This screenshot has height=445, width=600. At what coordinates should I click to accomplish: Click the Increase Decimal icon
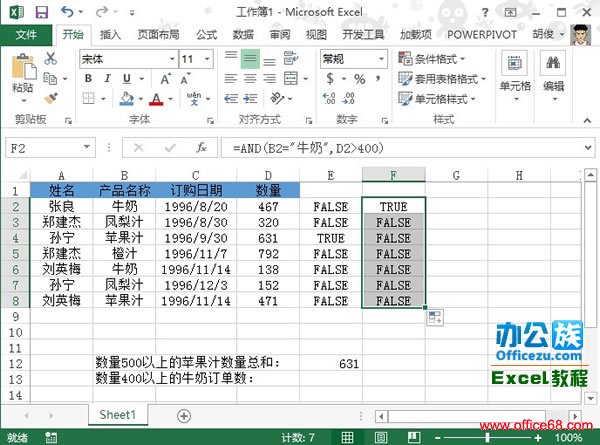[x=329, y=98]
